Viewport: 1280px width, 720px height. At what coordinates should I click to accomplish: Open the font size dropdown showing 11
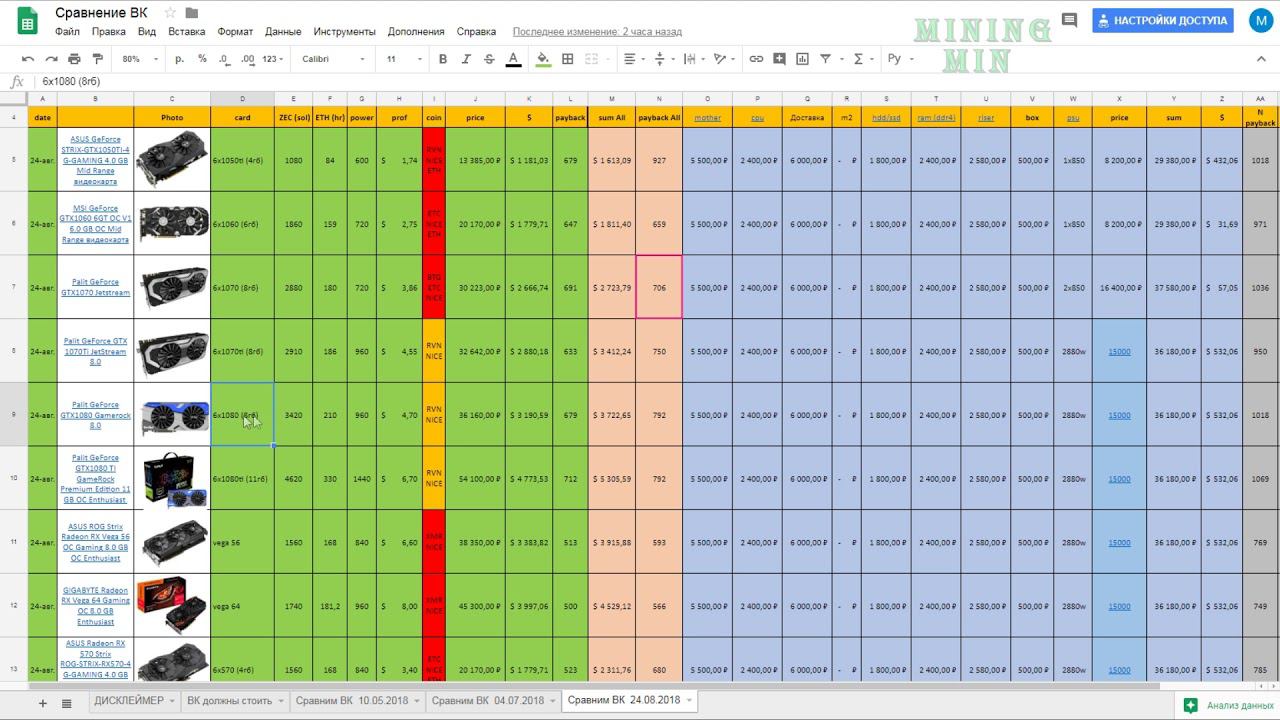[404, 59]
